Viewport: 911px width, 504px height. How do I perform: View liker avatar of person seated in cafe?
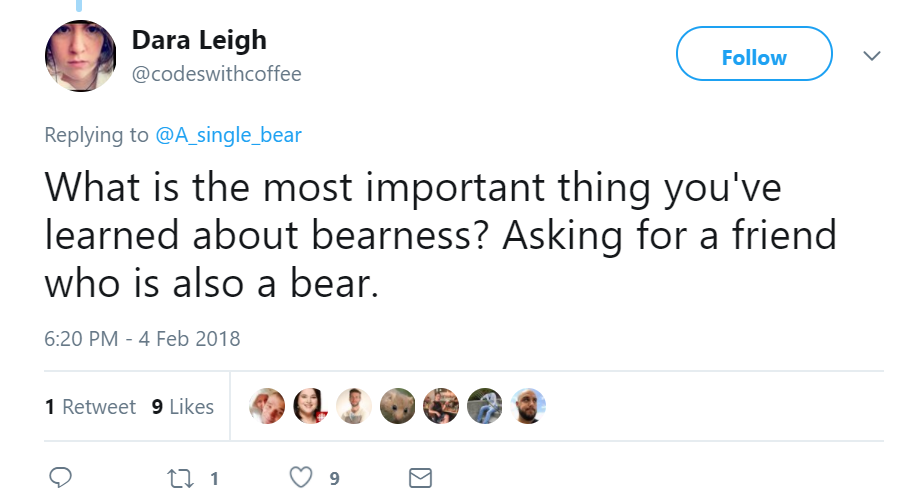[440, 406]
